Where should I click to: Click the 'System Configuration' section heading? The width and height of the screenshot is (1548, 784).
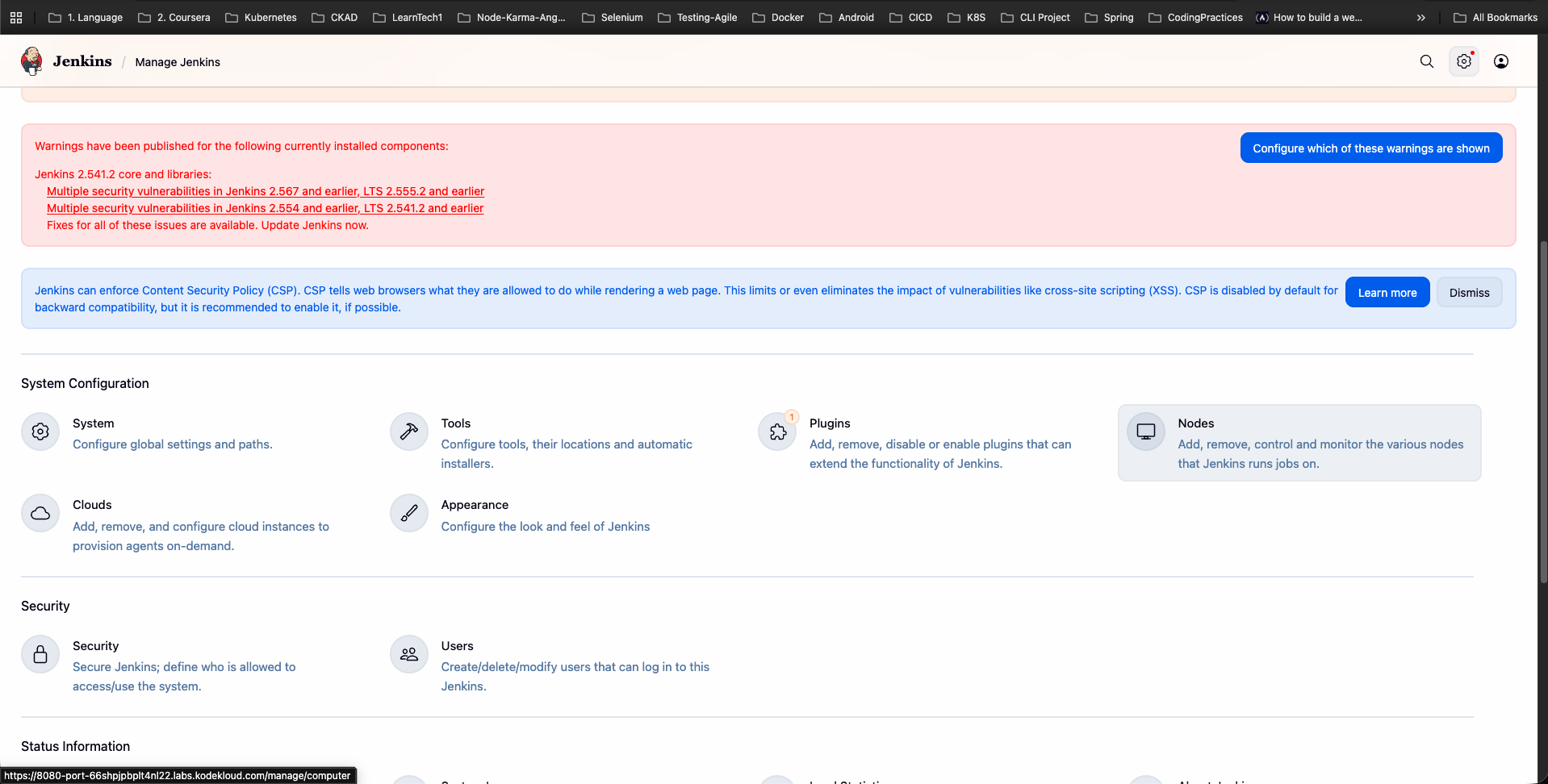point(85,383)
